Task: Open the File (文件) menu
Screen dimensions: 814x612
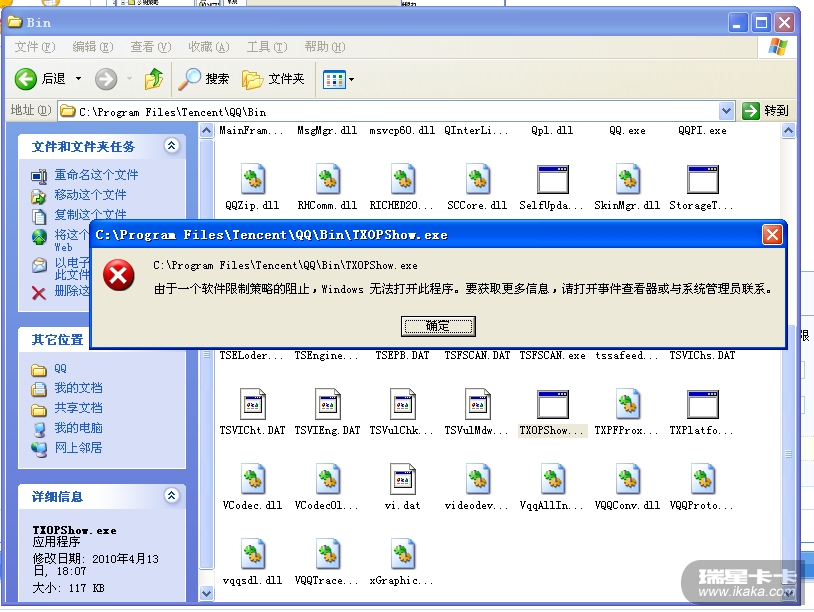Action: (x=35, y=47)
